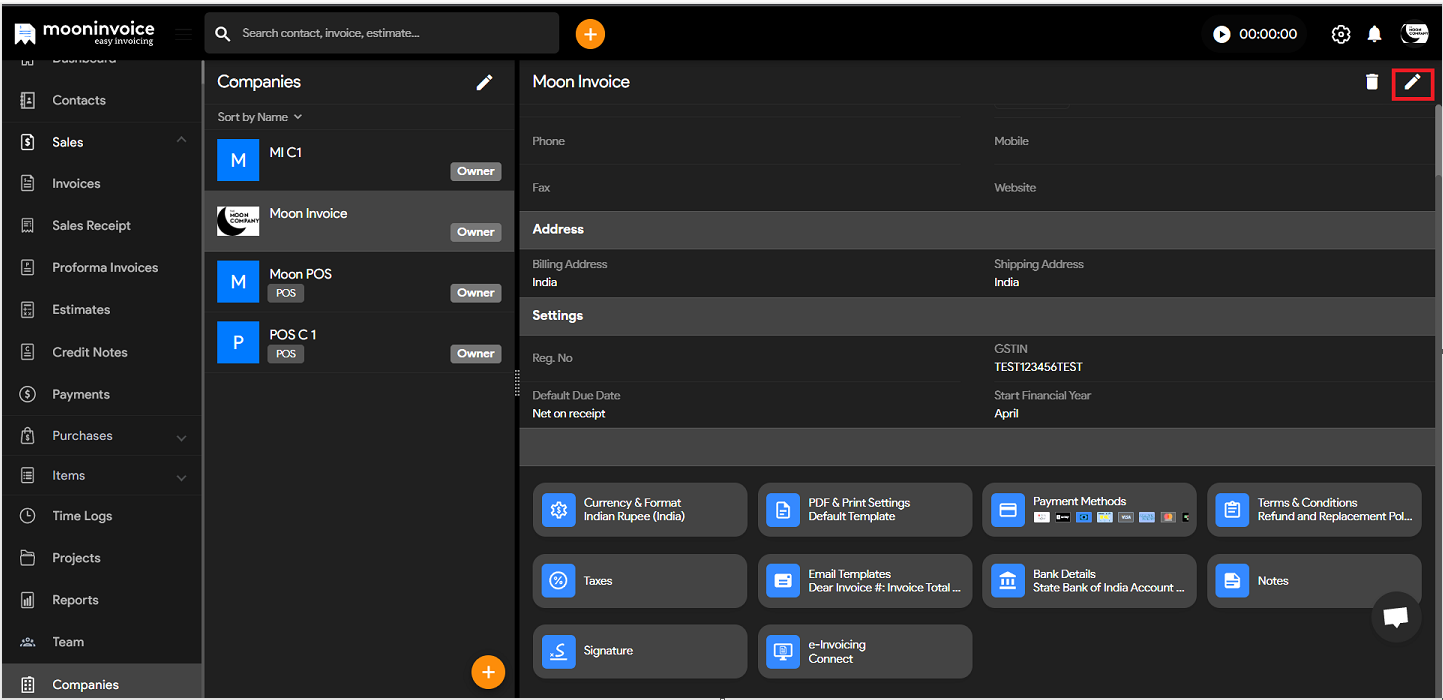Image resolution: width=1443 pixels, height=700 pixels.
Task: Click the search contact, invoice, estimate field
Action: 382,33
